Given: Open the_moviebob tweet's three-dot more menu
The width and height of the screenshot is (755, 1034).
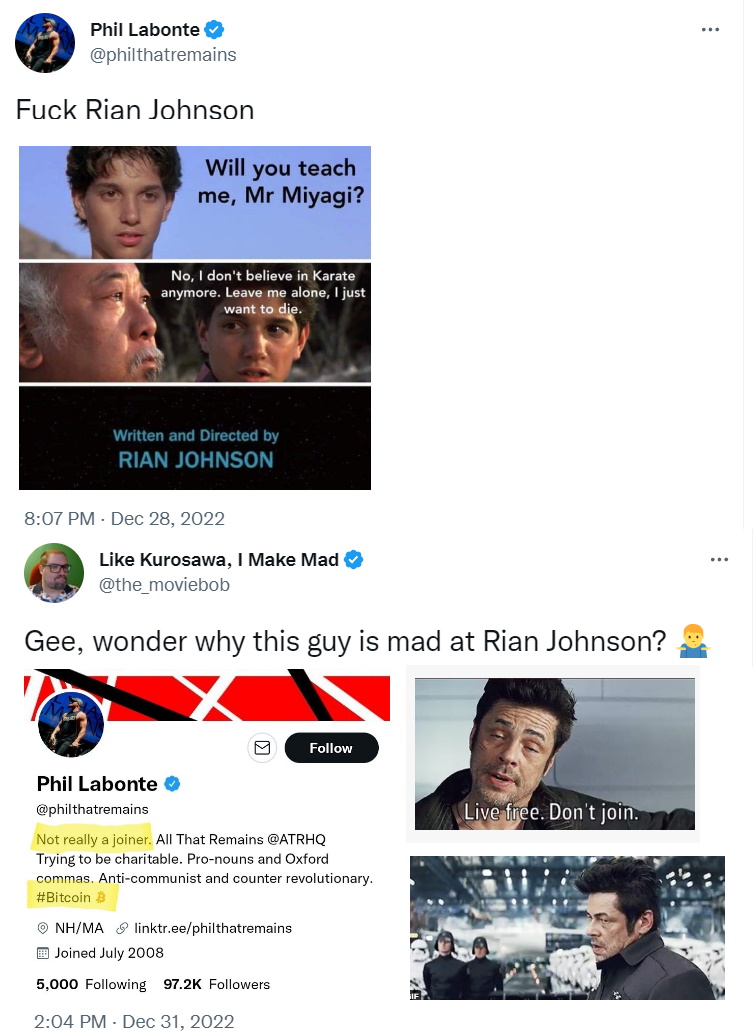Looking at the screenshot, I should coord(719,560).
